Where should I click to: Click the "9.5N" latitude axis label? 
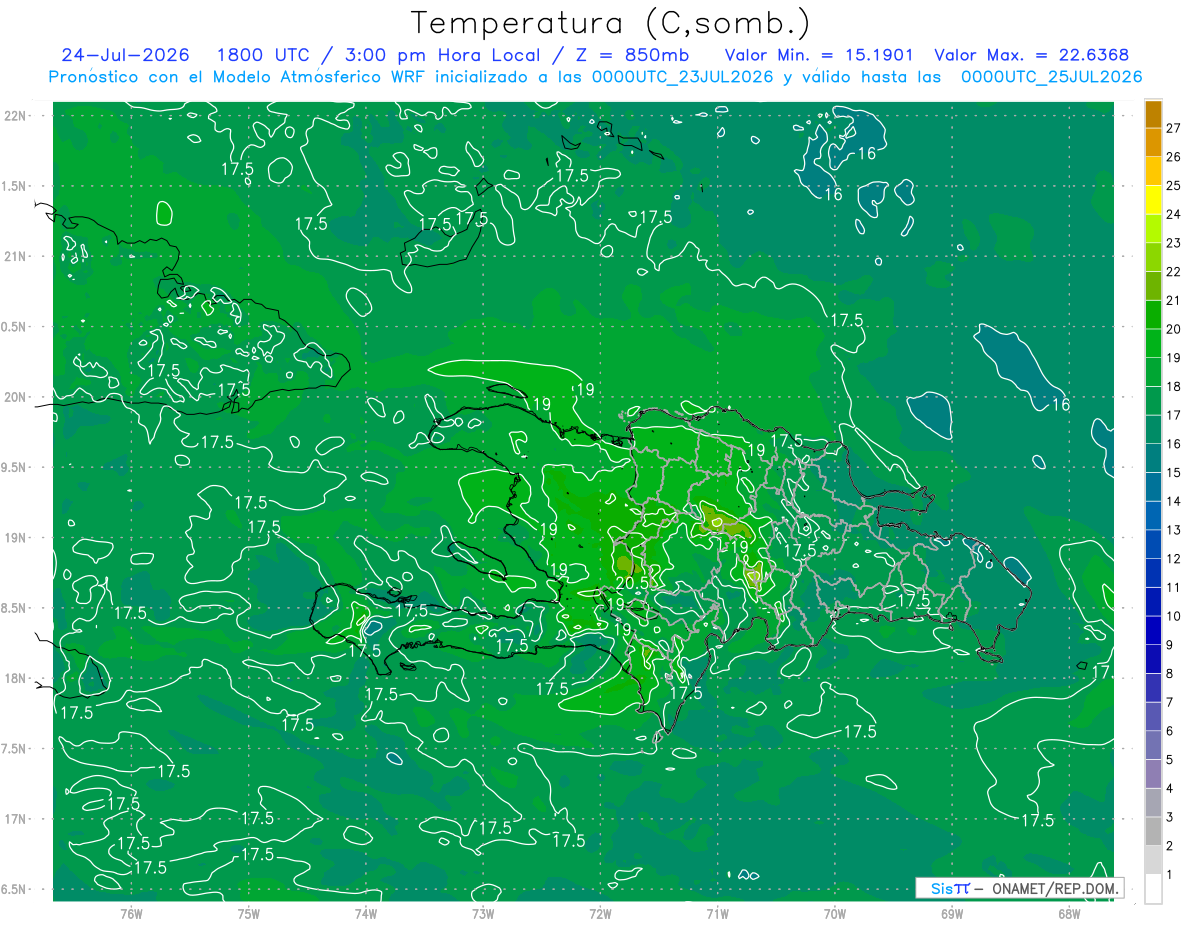[x=15, y=467]
